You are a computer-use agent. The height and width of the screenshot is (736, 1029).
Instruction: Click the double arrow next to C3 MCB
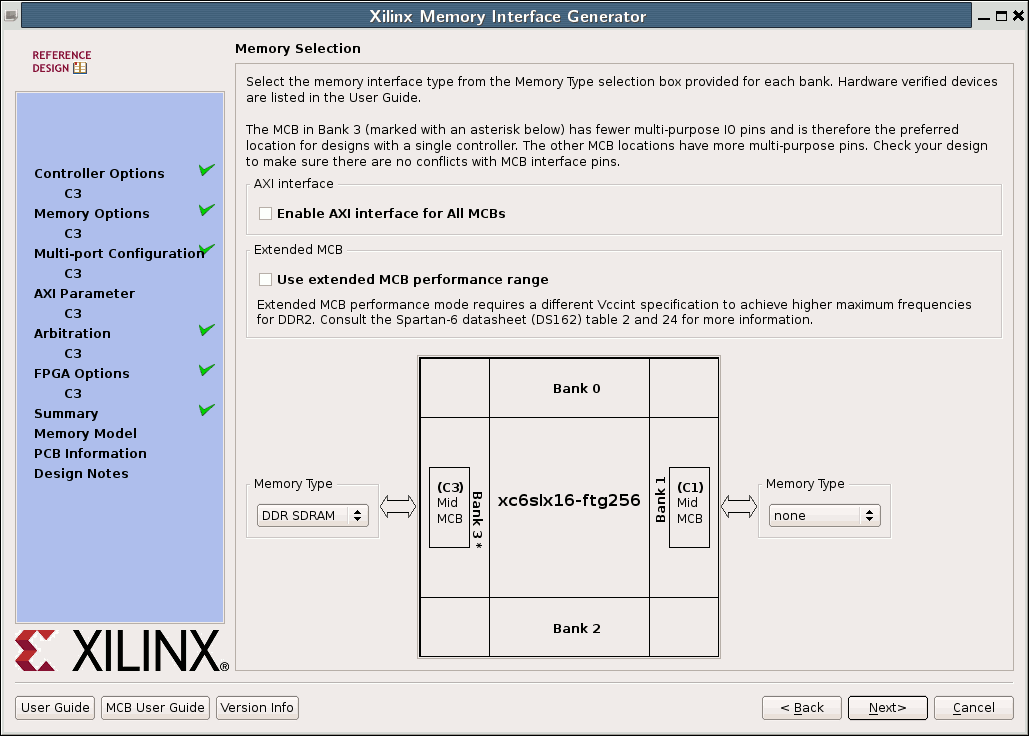coord(398,508)
